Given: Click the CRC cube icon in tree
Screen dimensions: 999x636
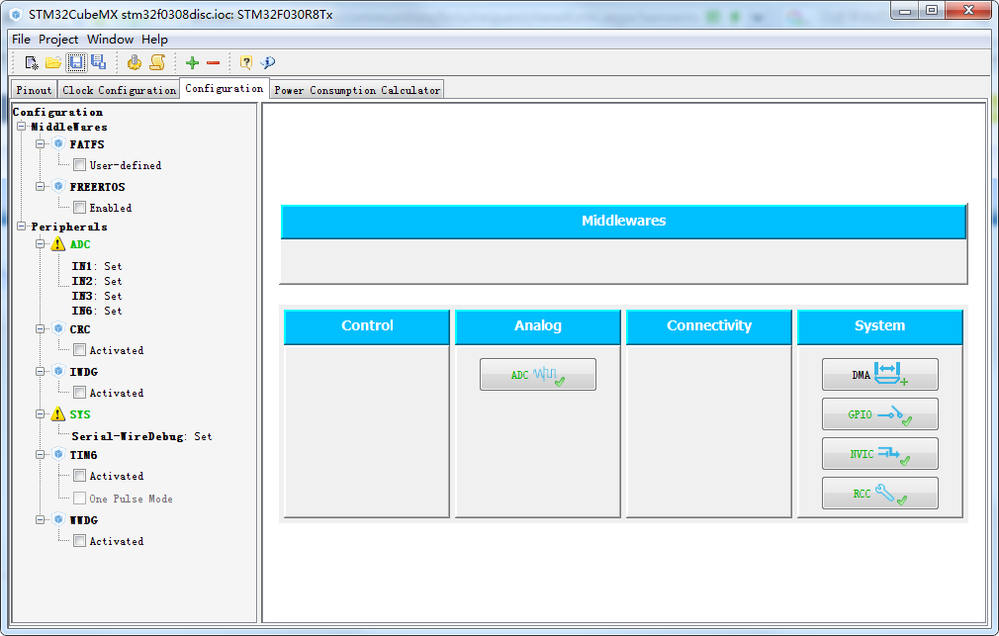Looking at the screenshot, I should [59, 329].
